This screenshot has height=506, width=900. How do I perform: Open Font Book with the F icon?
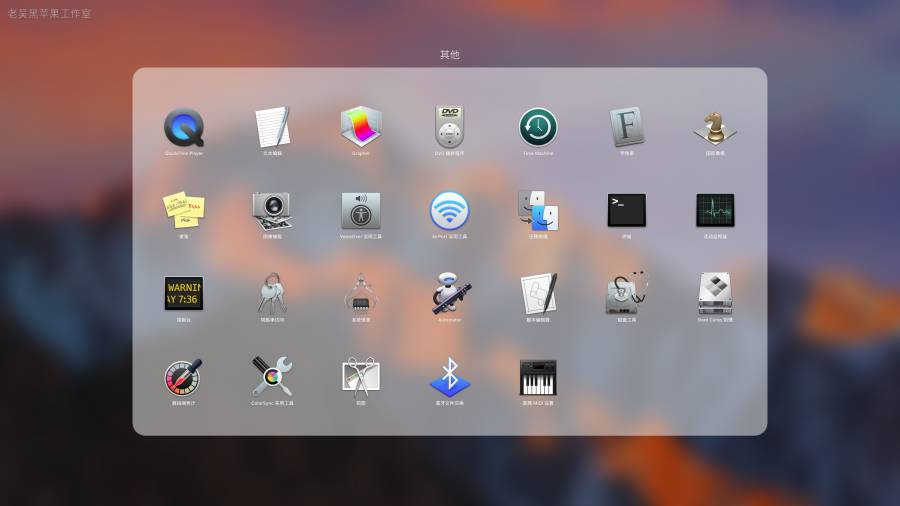[626, 127]
